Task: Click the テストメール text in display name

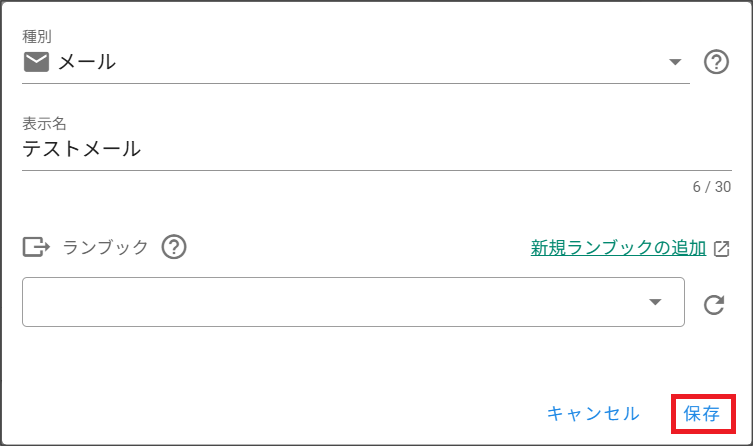Action: [x=82, y=149]
